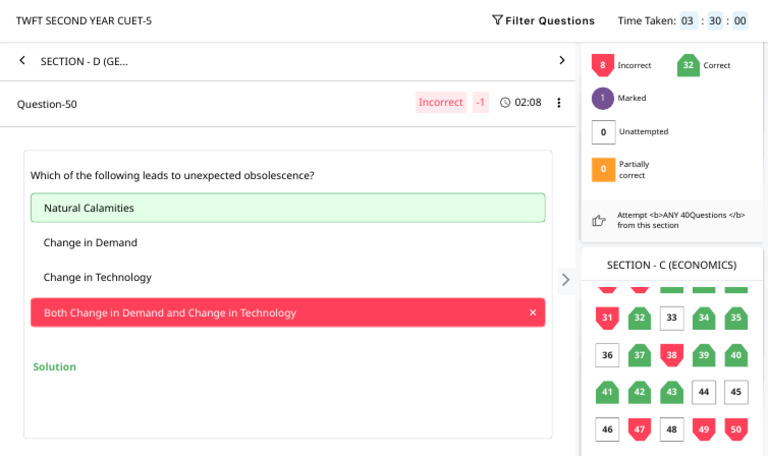This screenshot has height=456, width=768.
Task: Jump to question 41
Action: 607,392
